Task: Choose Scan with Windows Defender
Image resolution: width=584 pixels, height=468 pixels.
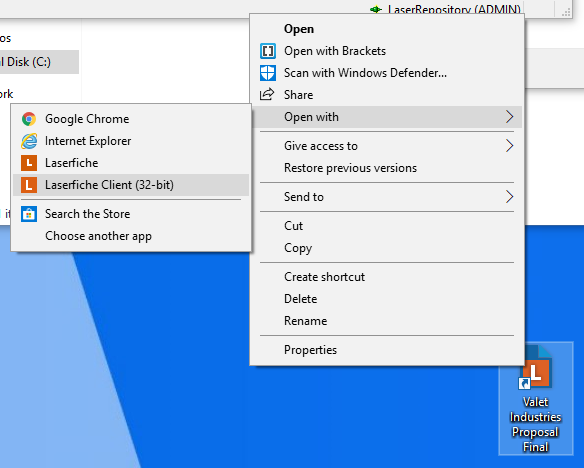Action: [387, 73]
